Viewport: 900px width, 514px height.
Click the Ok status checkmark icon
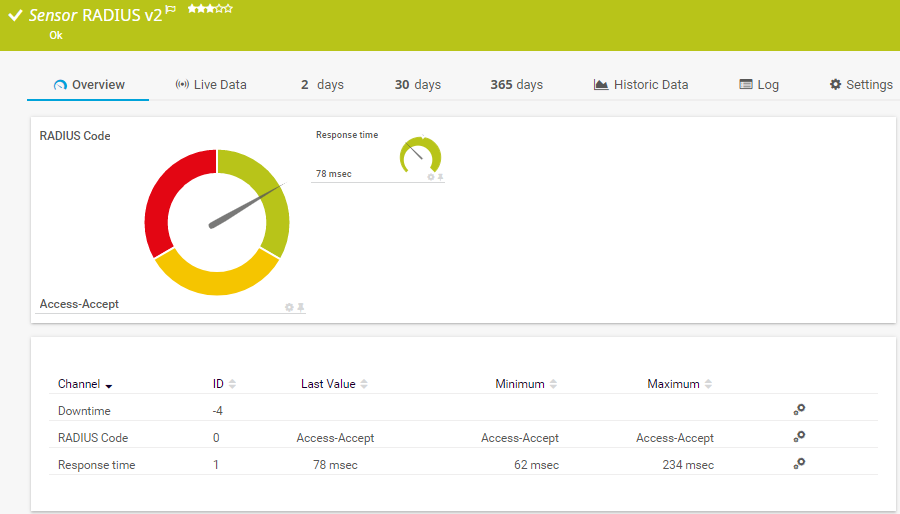coord(15,16)
